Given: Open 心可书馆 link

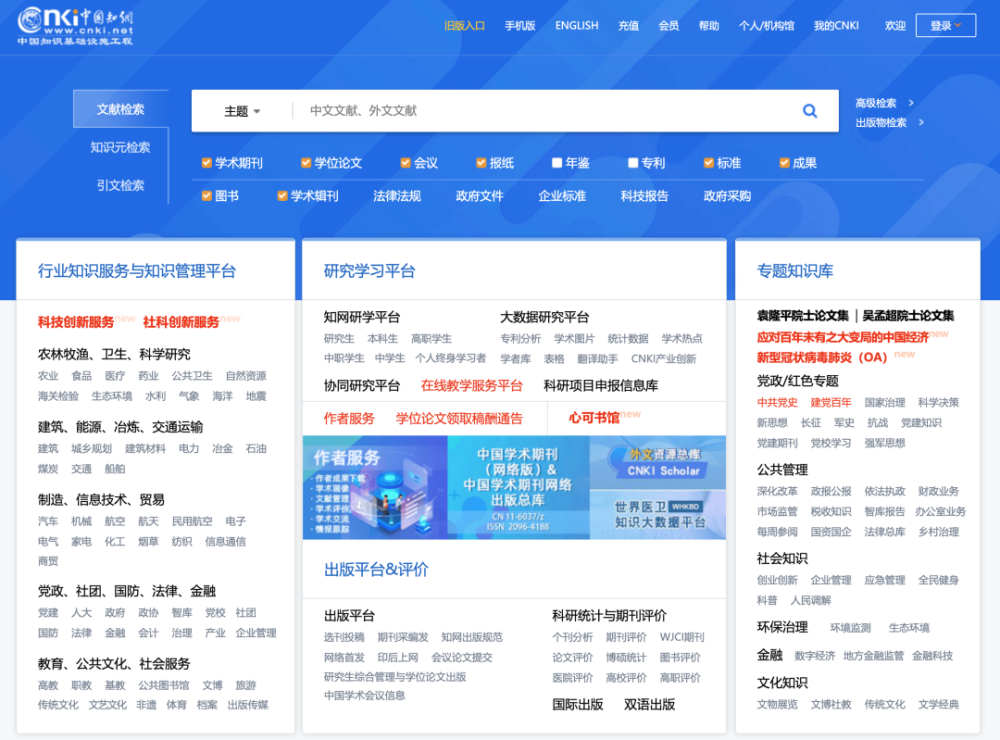Looking at the screenshot, I should 594,418.
